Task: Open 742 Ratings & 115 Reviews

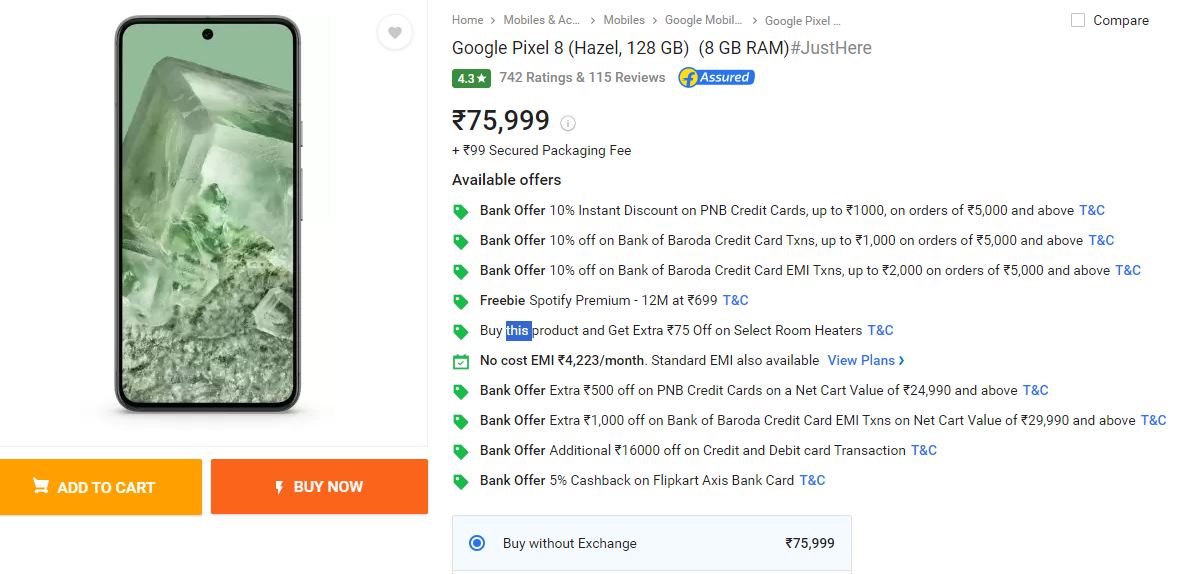Action: point(582,77)
